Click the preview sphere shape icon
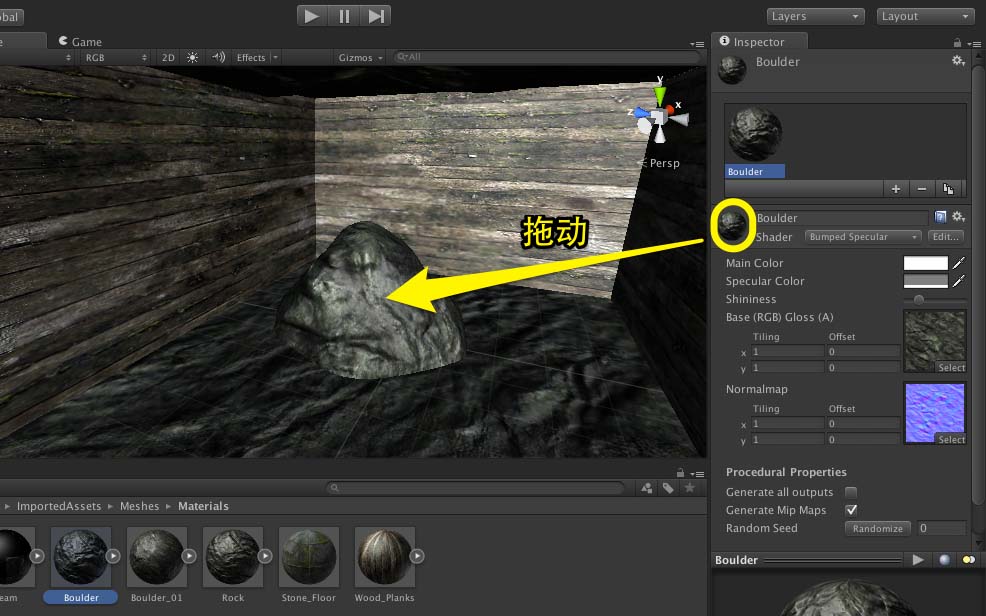The height and width of the screenshot is (616, 986). [x=944, y=560]
